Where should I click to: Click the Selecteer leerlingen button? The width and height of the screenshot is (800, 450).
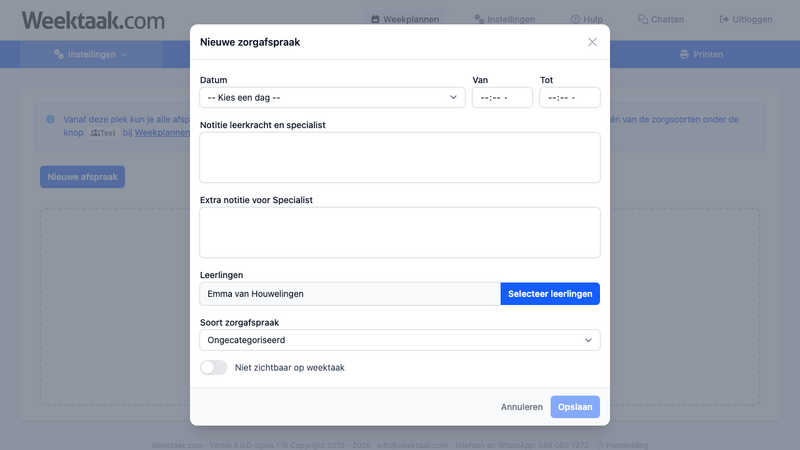point(550,294)
